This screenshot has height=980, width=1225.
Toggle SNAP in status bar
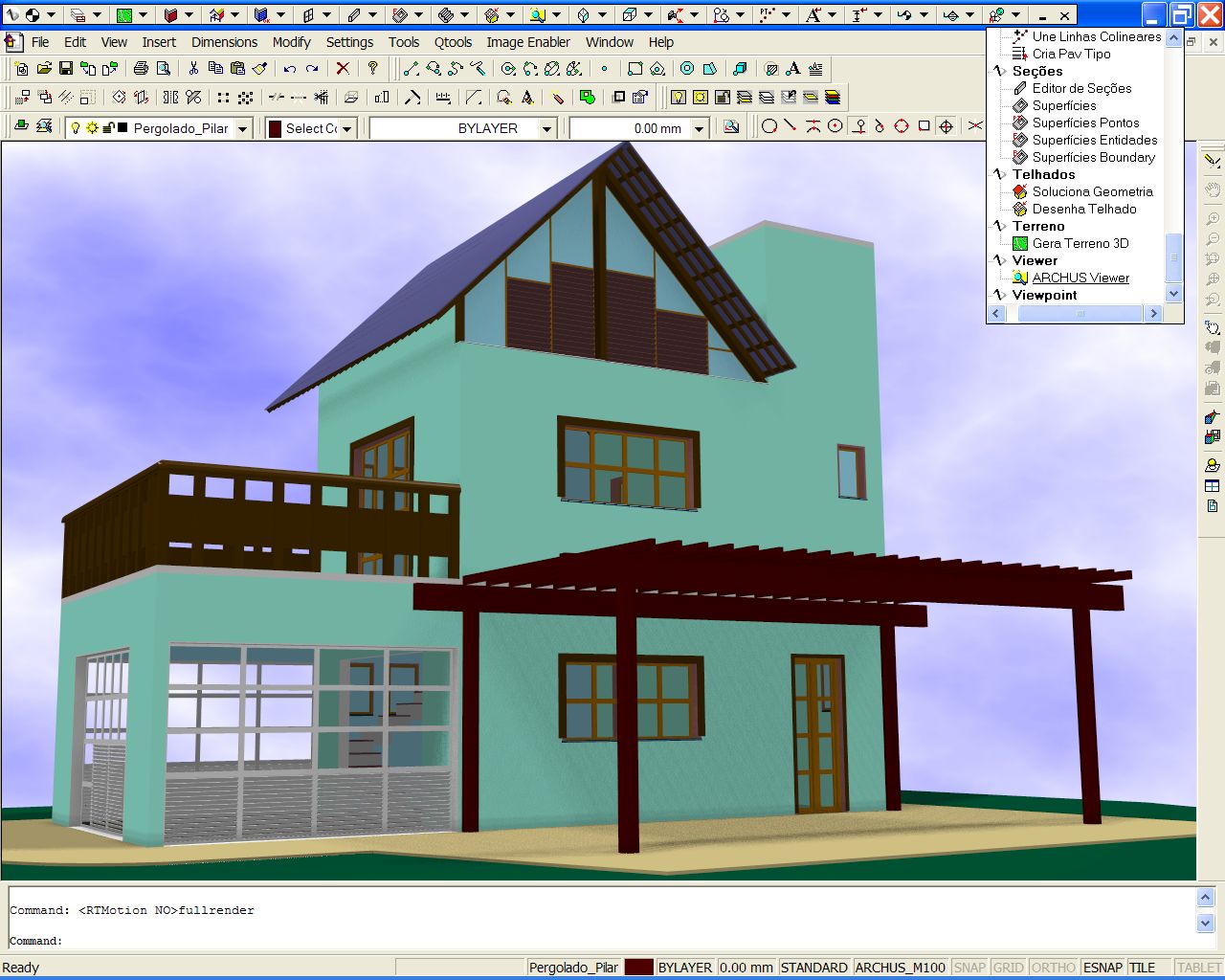pos(969,968)
